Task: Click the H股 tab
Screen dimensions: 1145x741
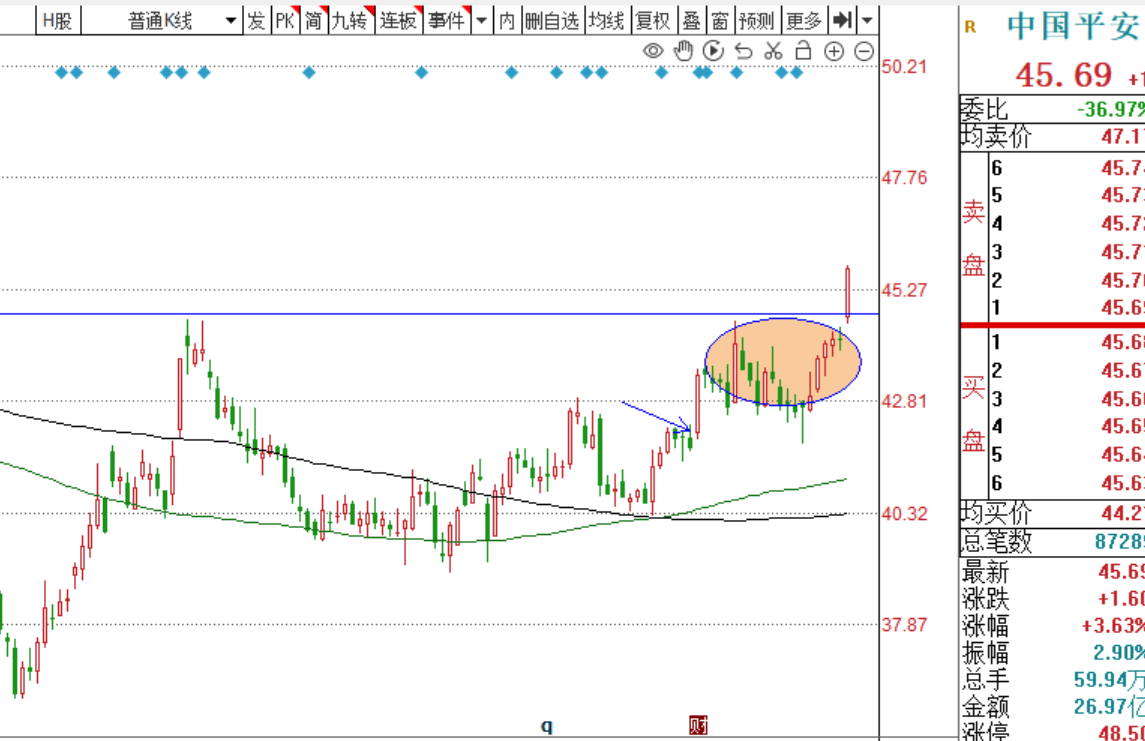Action: (x=58, y=20)
